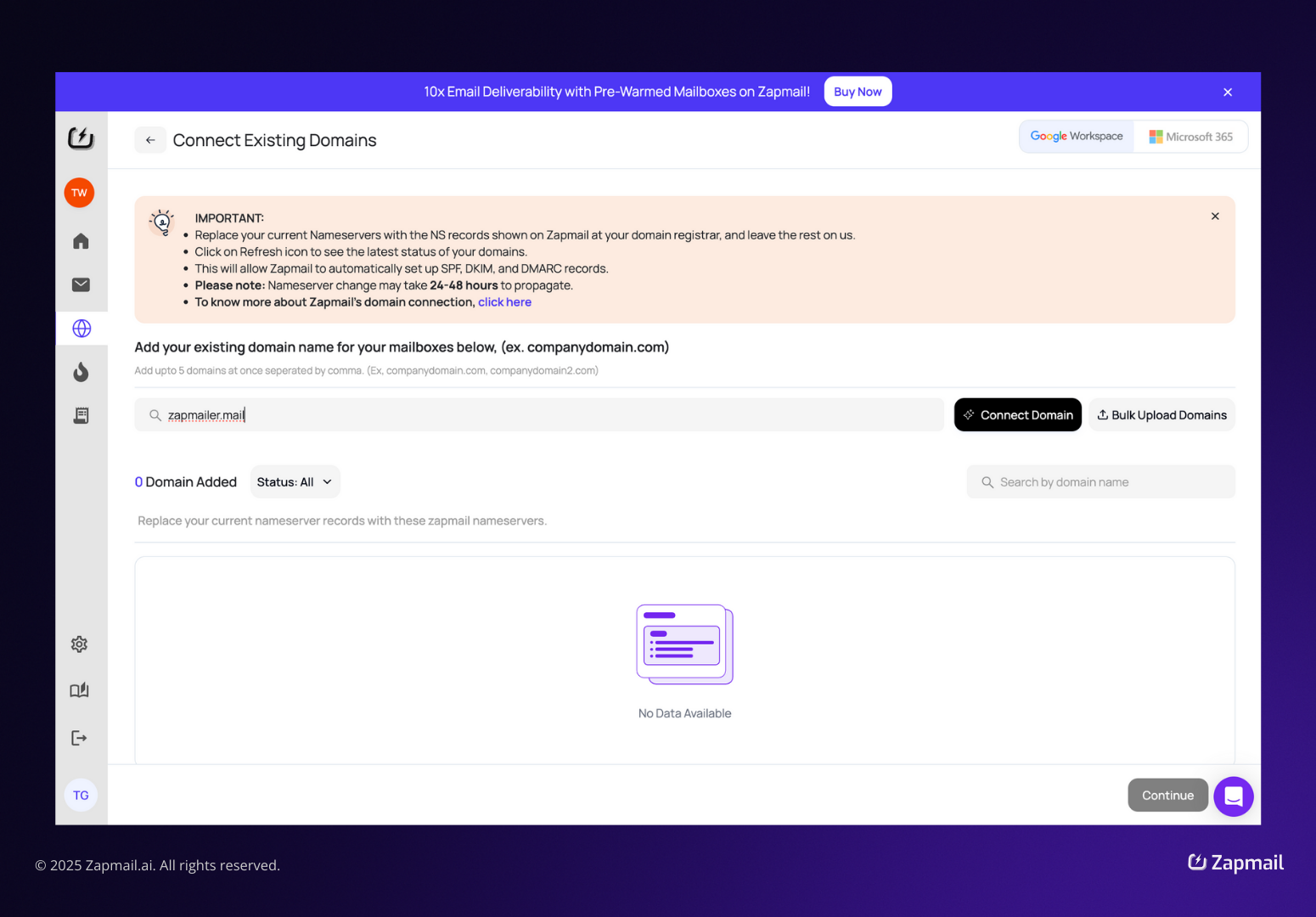Viewport: 1316px width, 917px height.
Task: Click the Connect Domain button
Action: [x=1018, y=415]
